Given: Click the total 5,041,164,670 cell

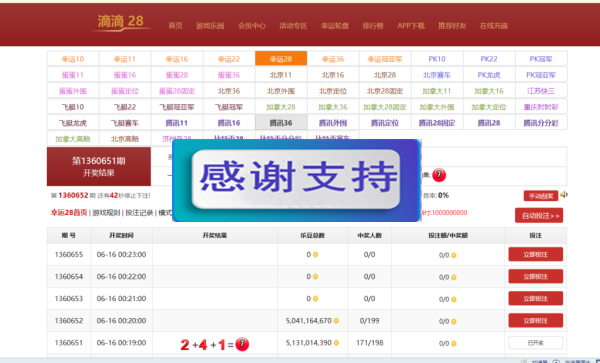Looking at the screenshot, I should coord(312,321).
